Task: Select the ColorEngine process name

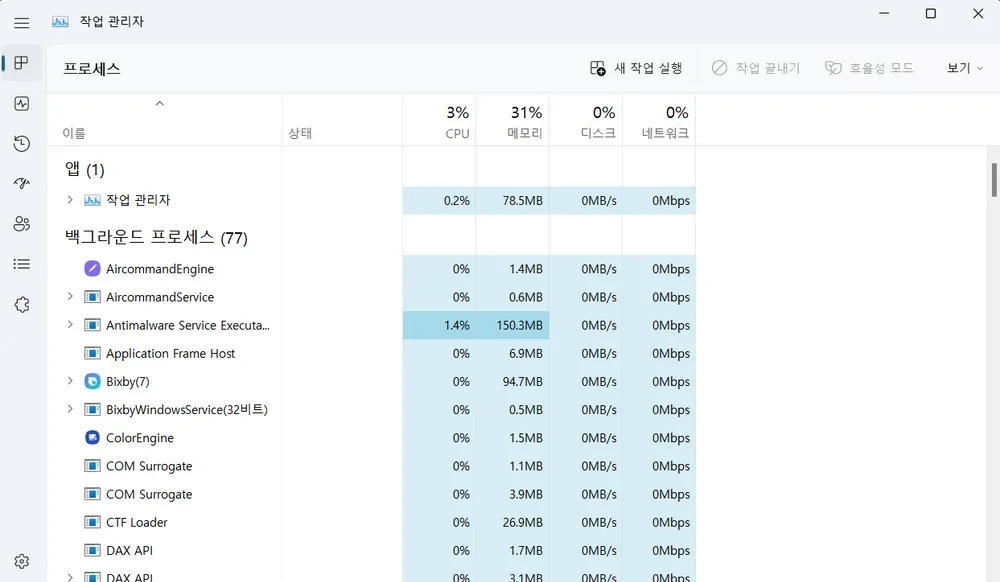Action: 140,438
